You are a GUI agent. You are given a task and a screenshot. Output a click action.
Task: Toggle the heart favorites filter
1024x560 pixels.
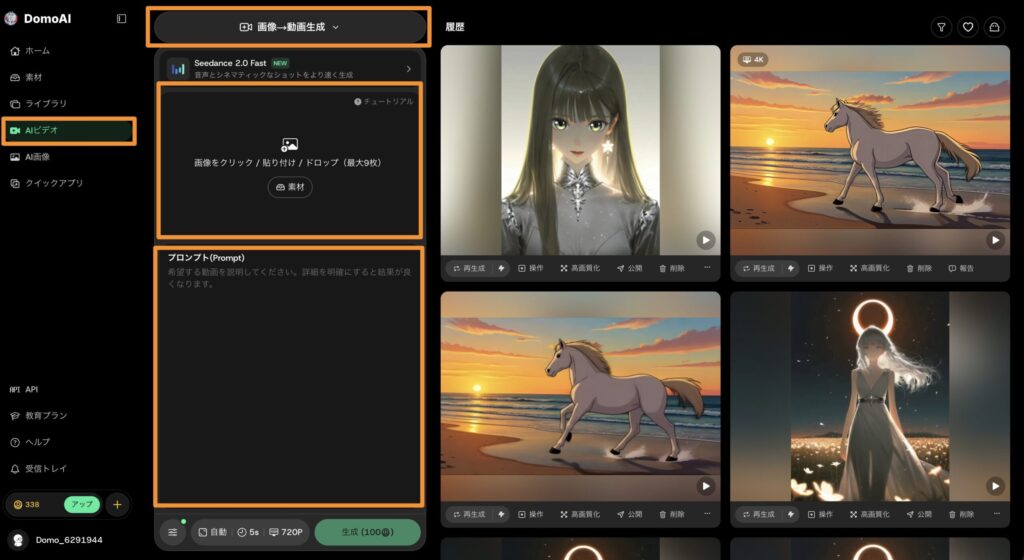968,27
